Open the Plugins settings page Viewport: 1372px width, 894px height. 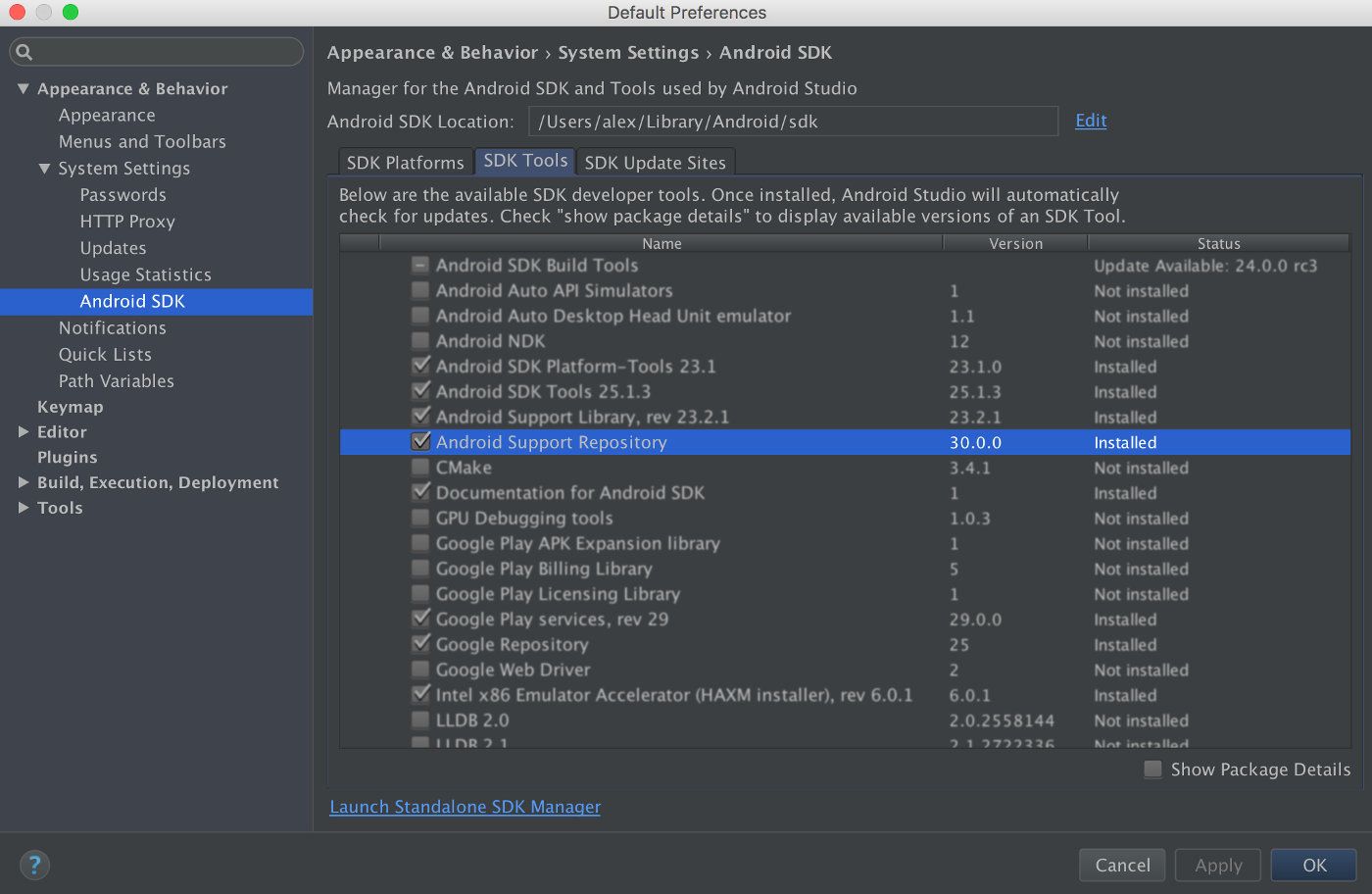(x=67, y=457)
